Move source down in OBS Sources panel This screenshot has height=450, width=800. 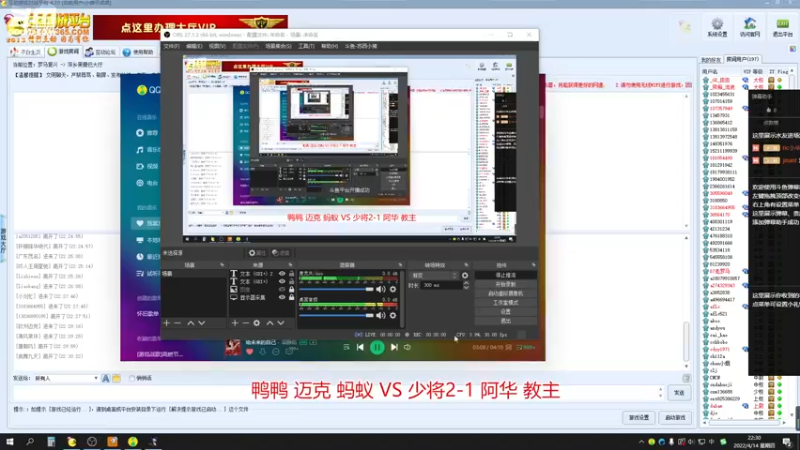(281, 323)
